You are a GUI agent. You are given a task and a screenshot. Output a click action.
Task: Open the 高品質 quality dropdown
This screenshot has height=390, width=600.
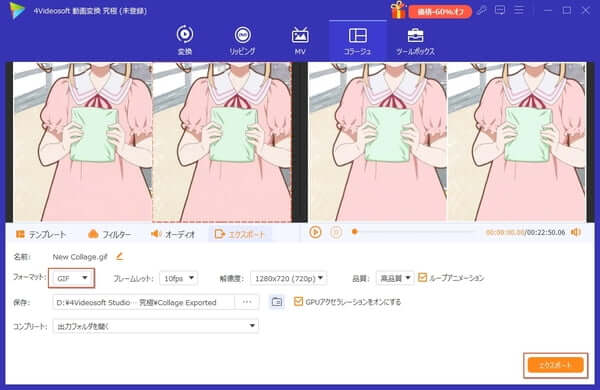tap(395, 278)
